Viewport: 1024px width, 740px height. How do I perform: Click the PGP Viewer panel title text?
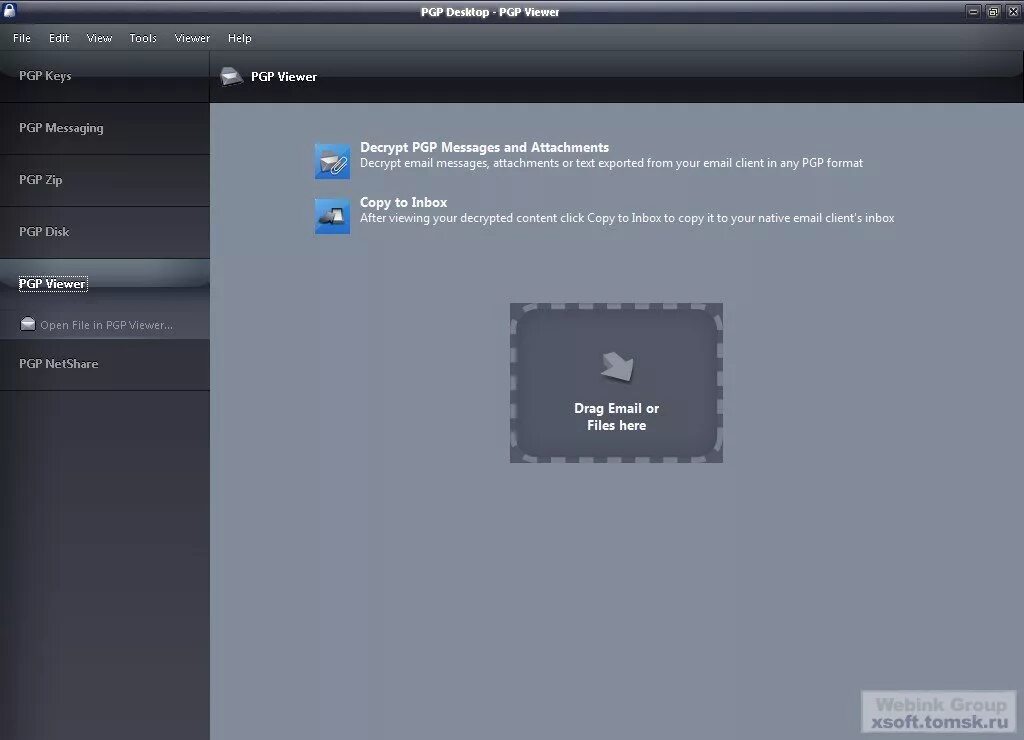[284, 76]
